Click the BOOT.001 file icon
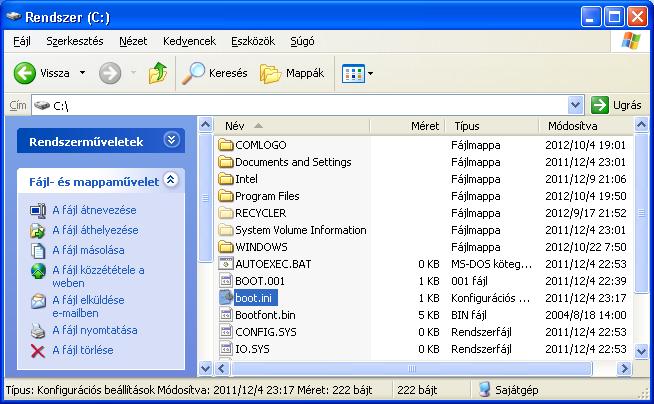654x404 pixels. [226, 281]
